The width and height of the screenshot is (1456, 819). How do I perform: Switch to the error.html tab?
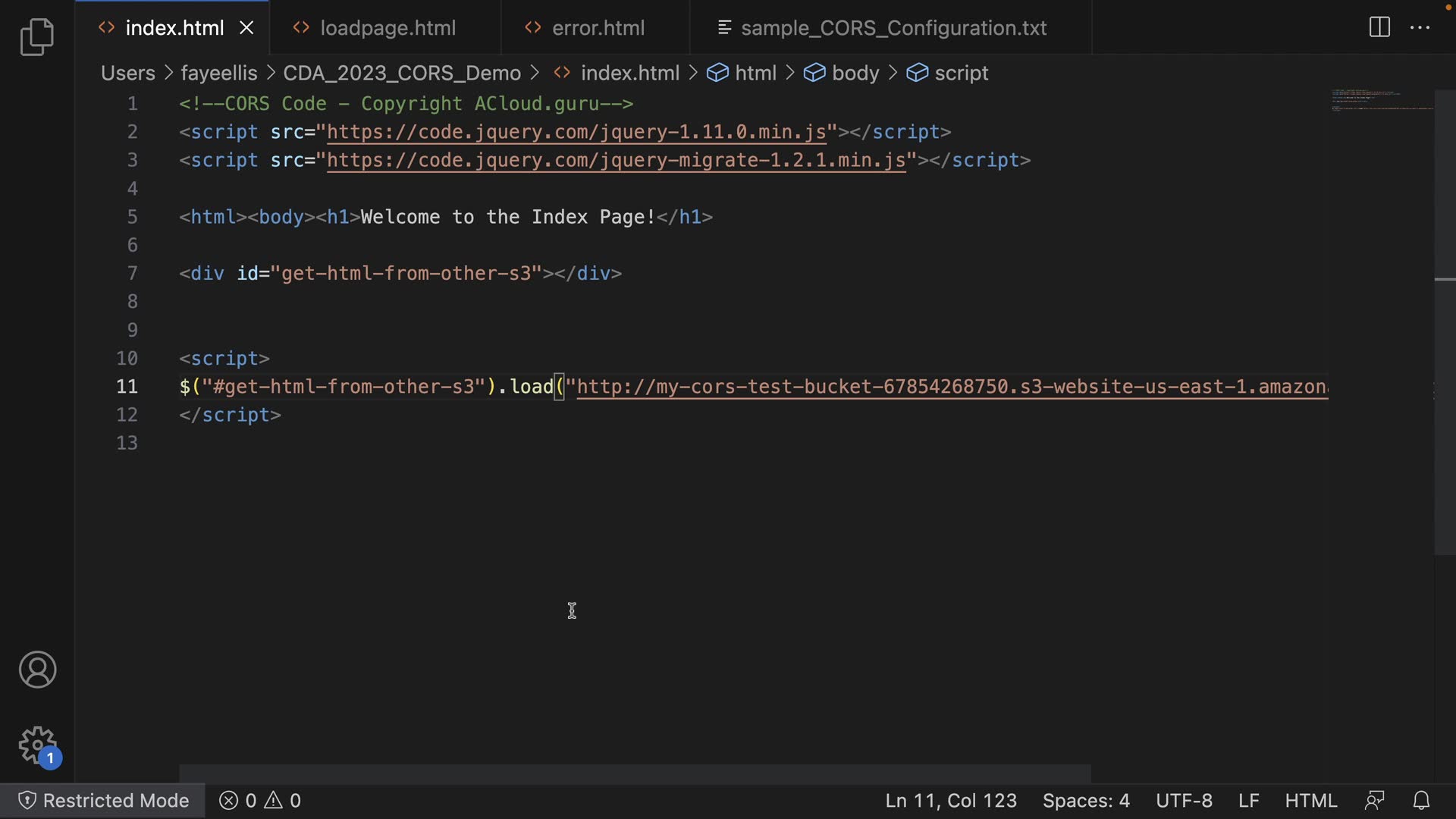[x=598, y=28]
